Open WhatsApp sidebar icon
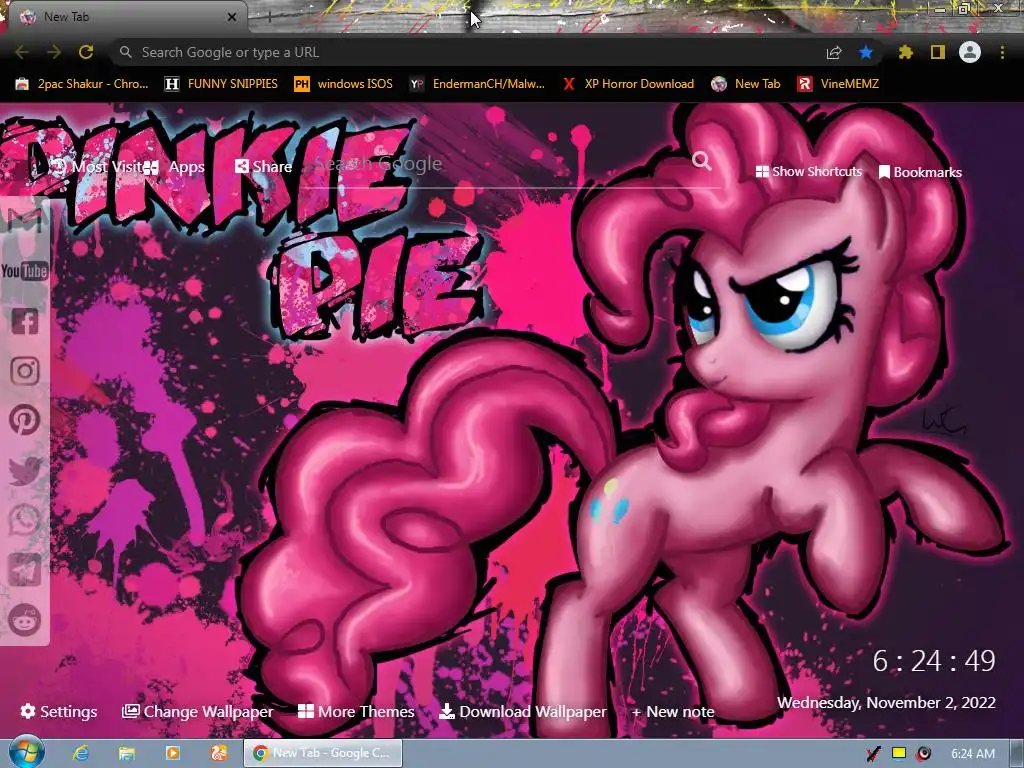This screenshot has width=1024, height=768. click(x=25, y=520)
